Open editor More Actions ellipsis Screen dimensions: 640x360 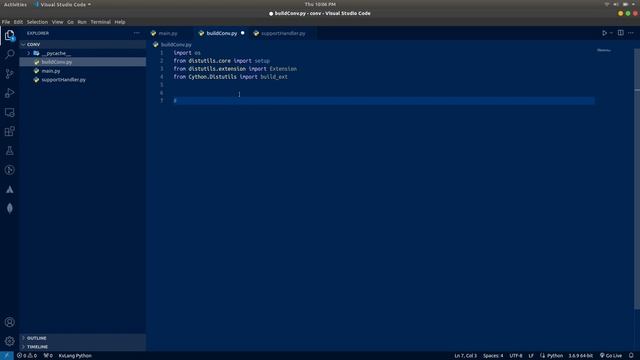click(x=631, y=33)
